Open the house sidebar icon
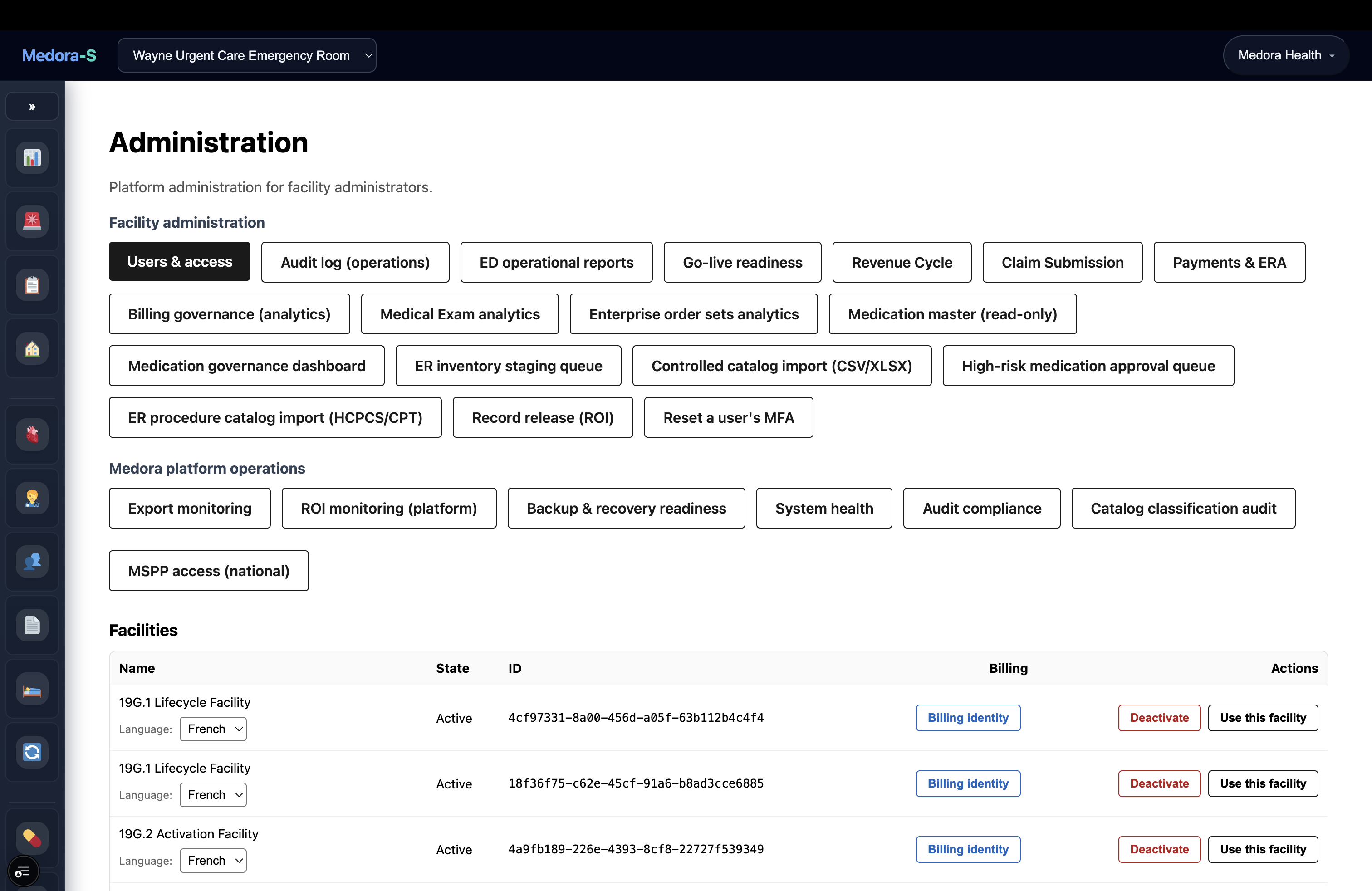This screenshot has width=1372, height=891. tap(32, 349)
